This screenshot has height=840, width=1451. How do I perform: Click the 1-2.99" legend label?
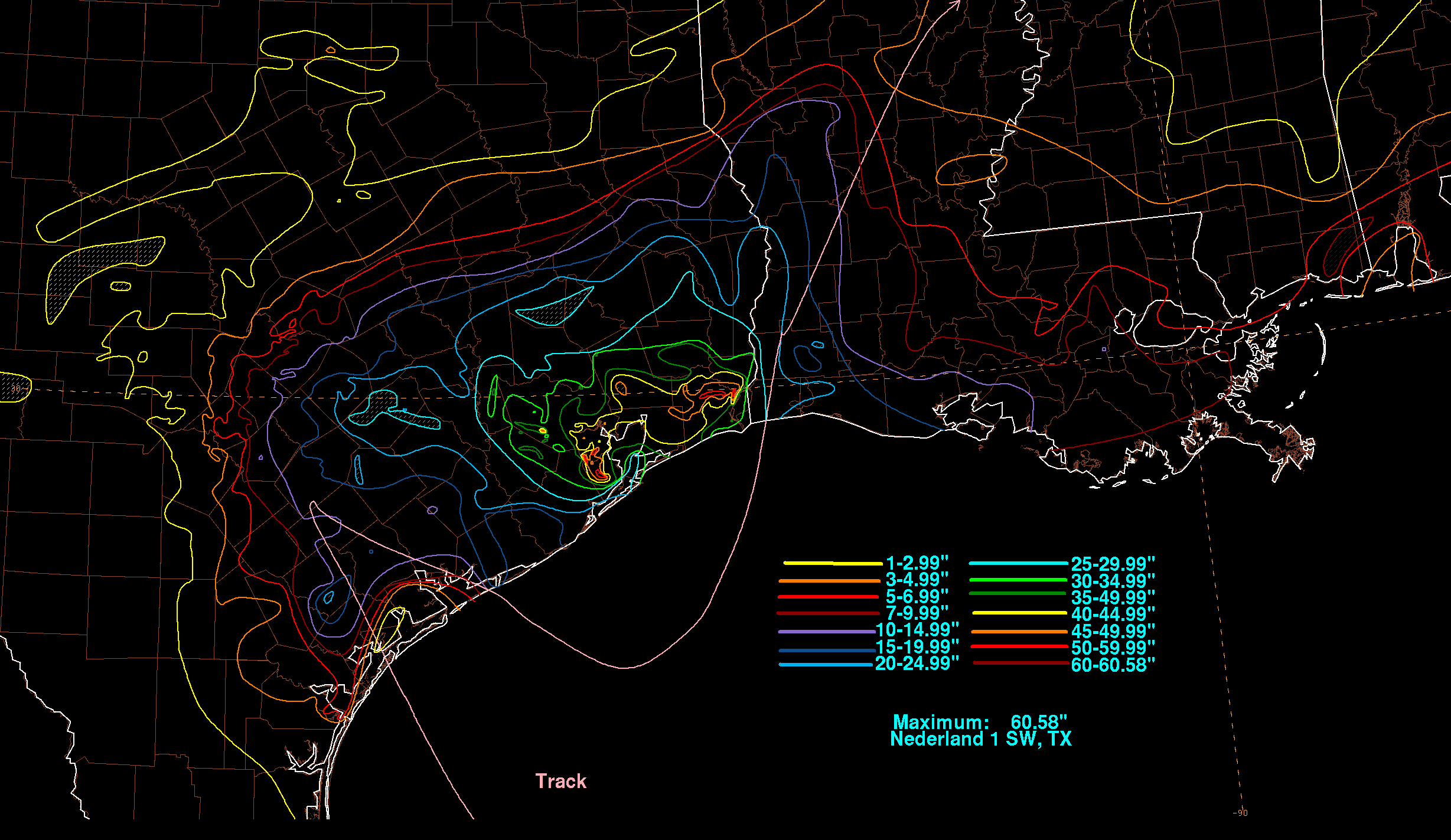917,563
